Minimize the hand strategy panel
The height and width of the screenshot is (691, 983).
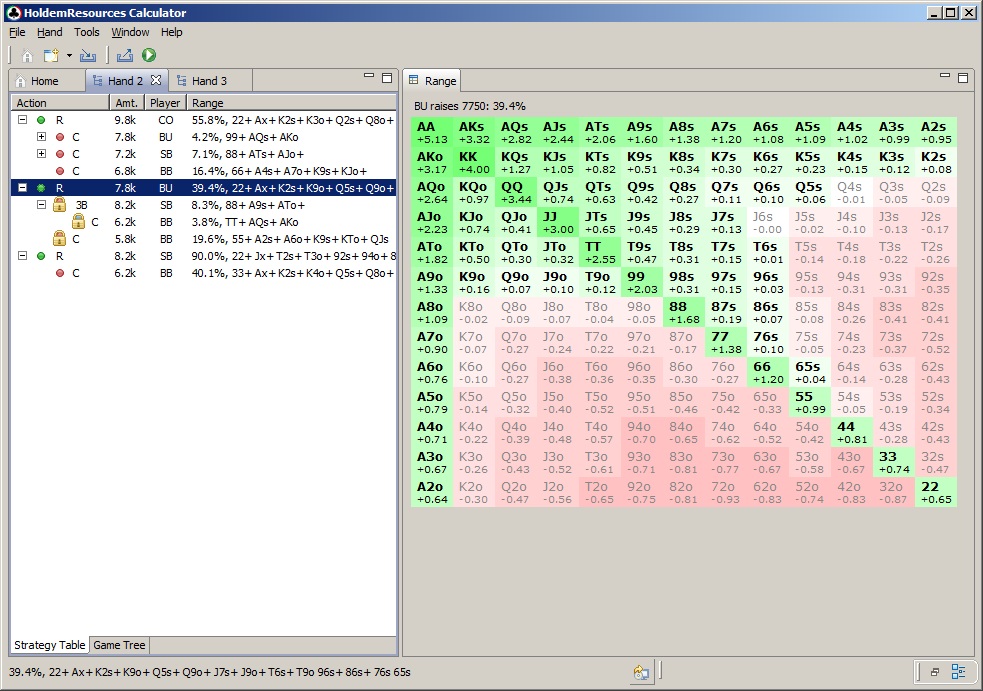[x=369, y=76]
